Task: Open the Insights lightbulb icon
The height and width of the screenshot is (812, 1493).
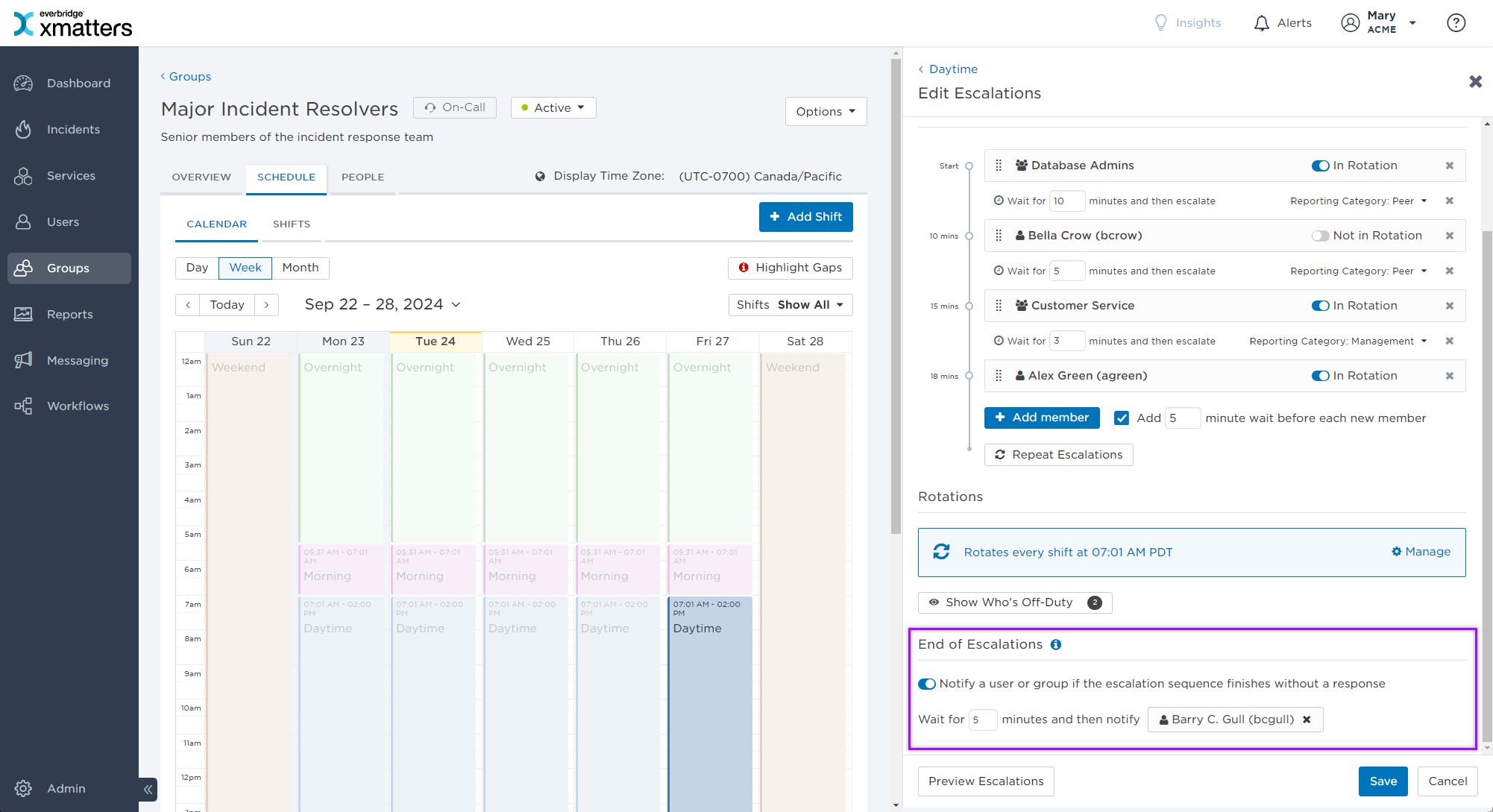Action: [1160, 23]
